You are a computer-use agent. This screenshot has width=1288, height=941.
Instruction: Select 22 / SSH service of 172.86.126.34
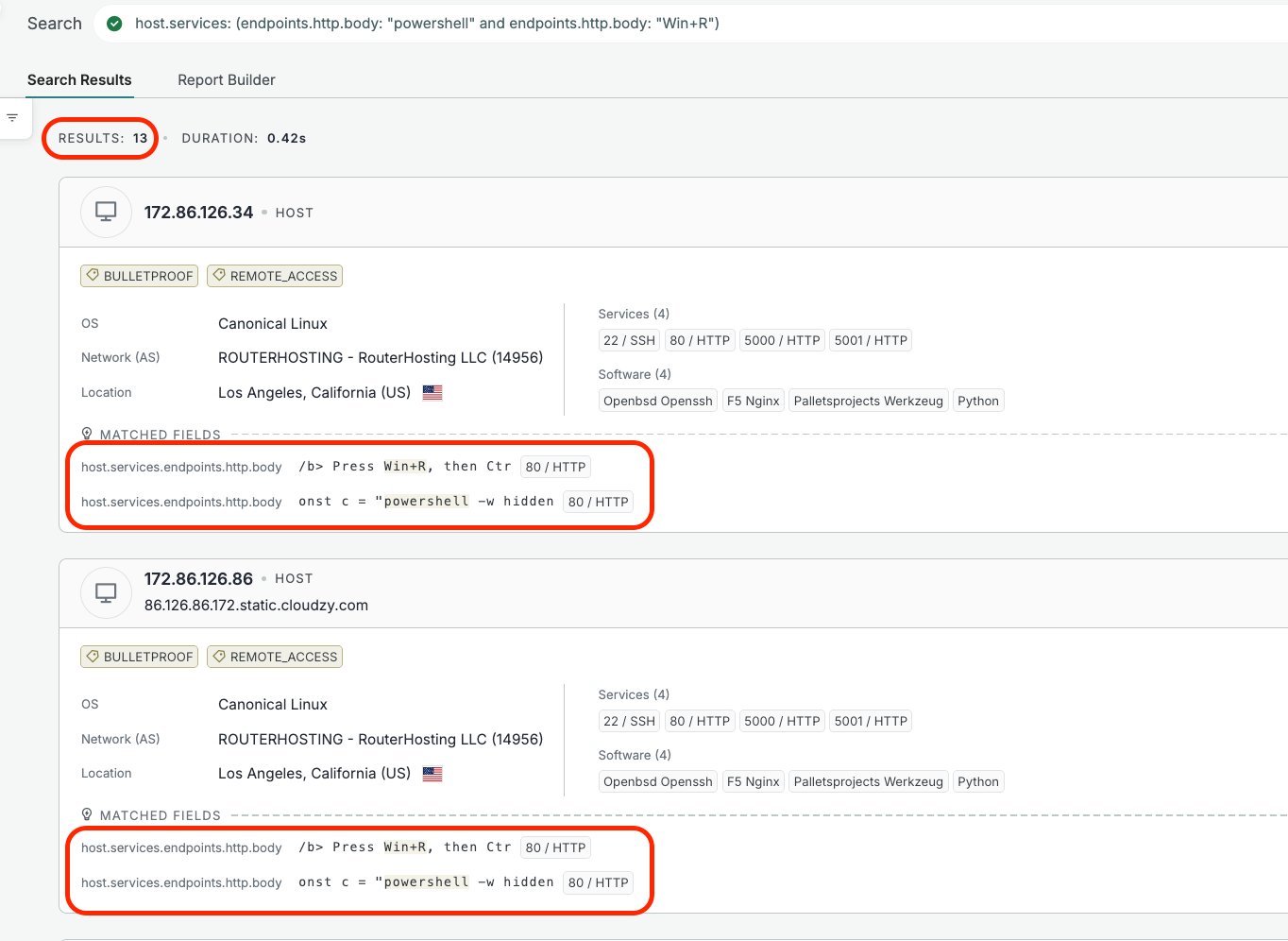tap(629, 340)
